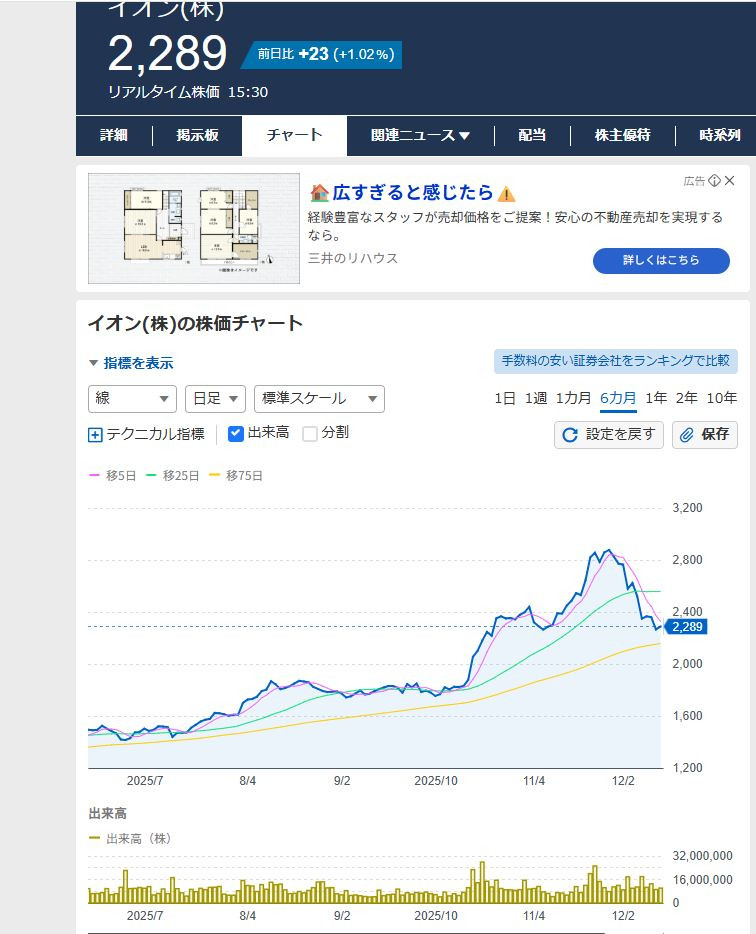The image size is (756, 934).
Task: Switch to the 掲示板 tab
Action: point(197,136)
